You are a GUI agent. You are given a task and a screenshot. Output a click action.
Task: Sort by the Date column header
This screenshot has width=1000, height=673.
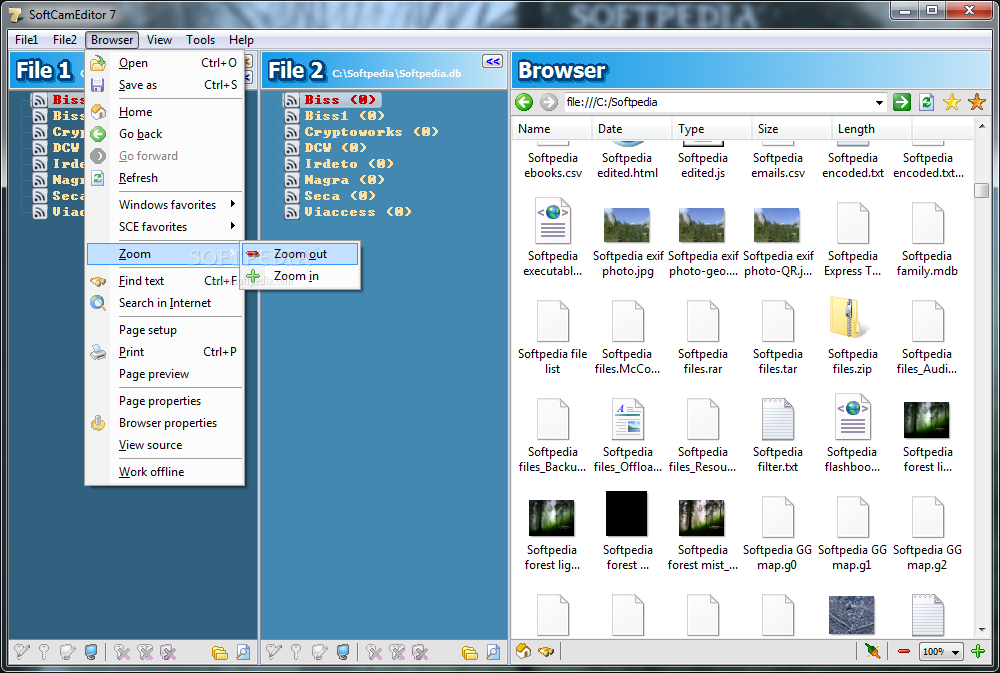tap(631, 129)
